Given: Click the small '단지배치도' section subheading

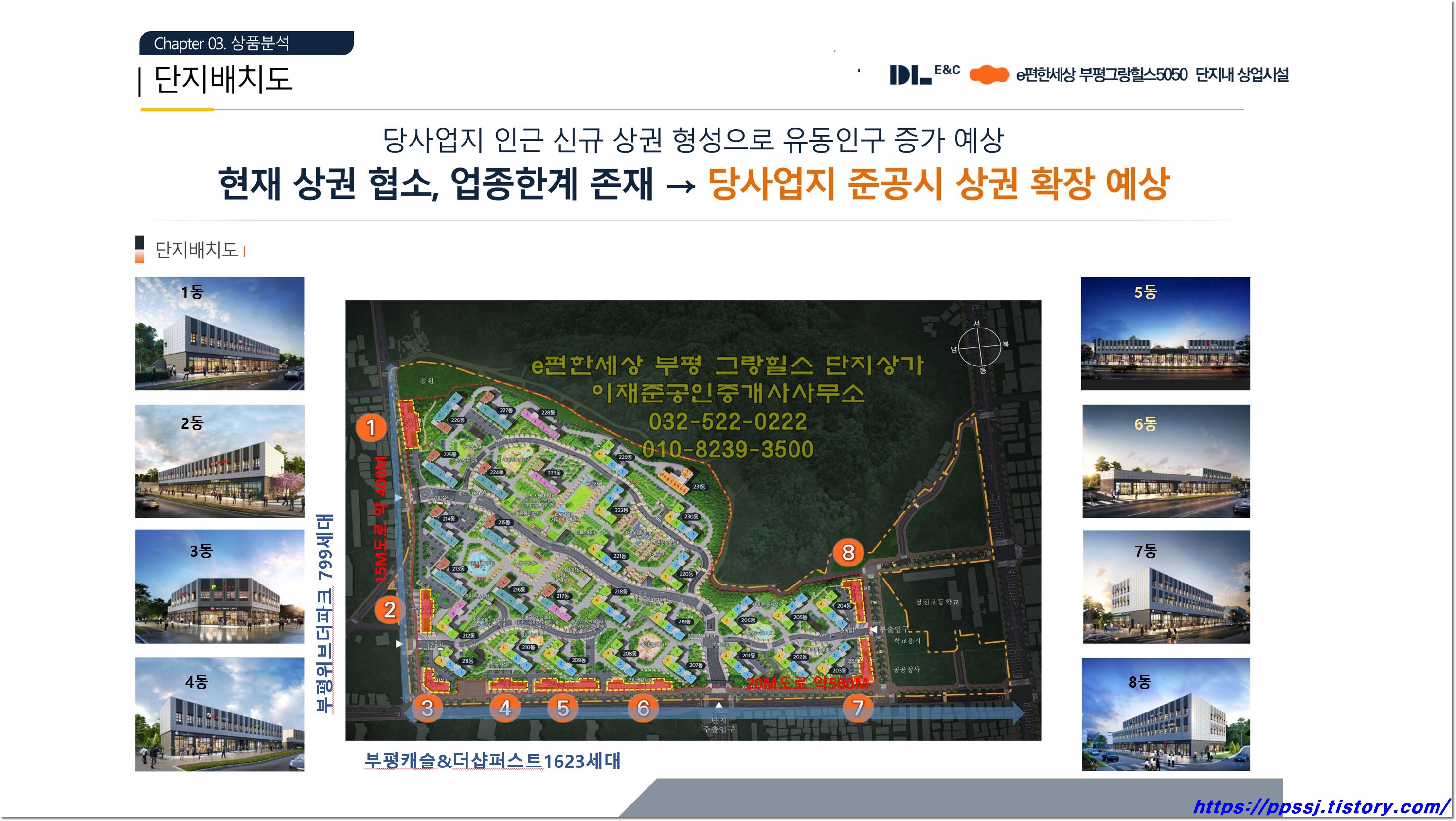Looking at the screenshot, I should 197,249.
